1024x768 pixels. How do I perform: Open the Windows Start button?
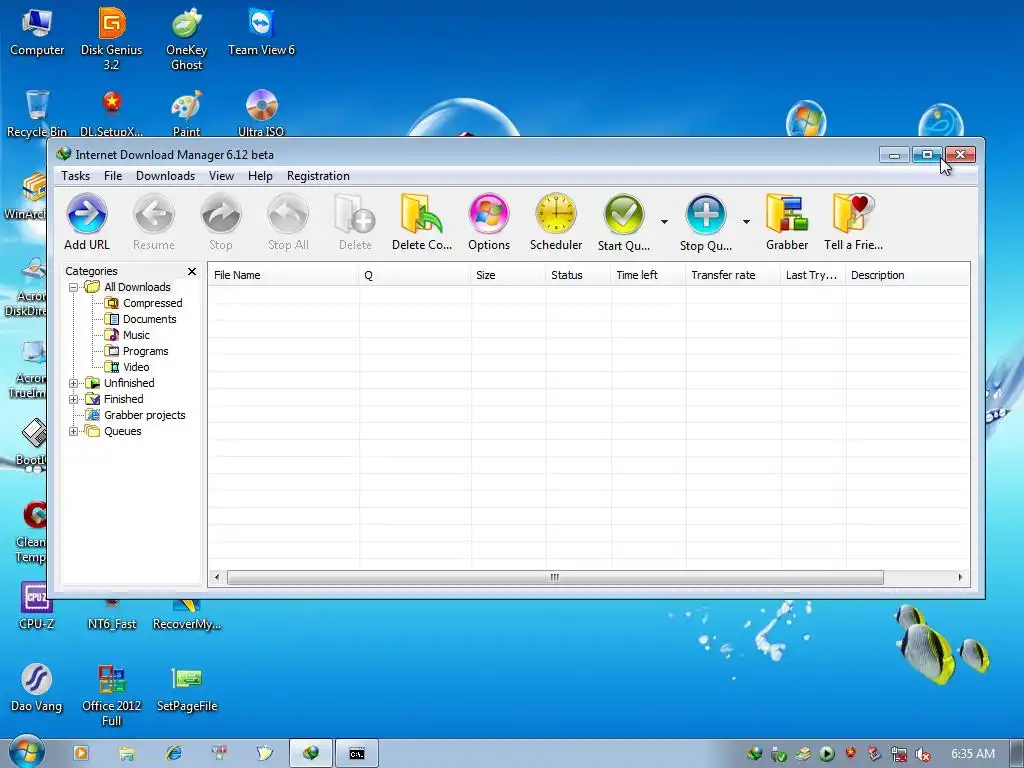click(25, 752)
